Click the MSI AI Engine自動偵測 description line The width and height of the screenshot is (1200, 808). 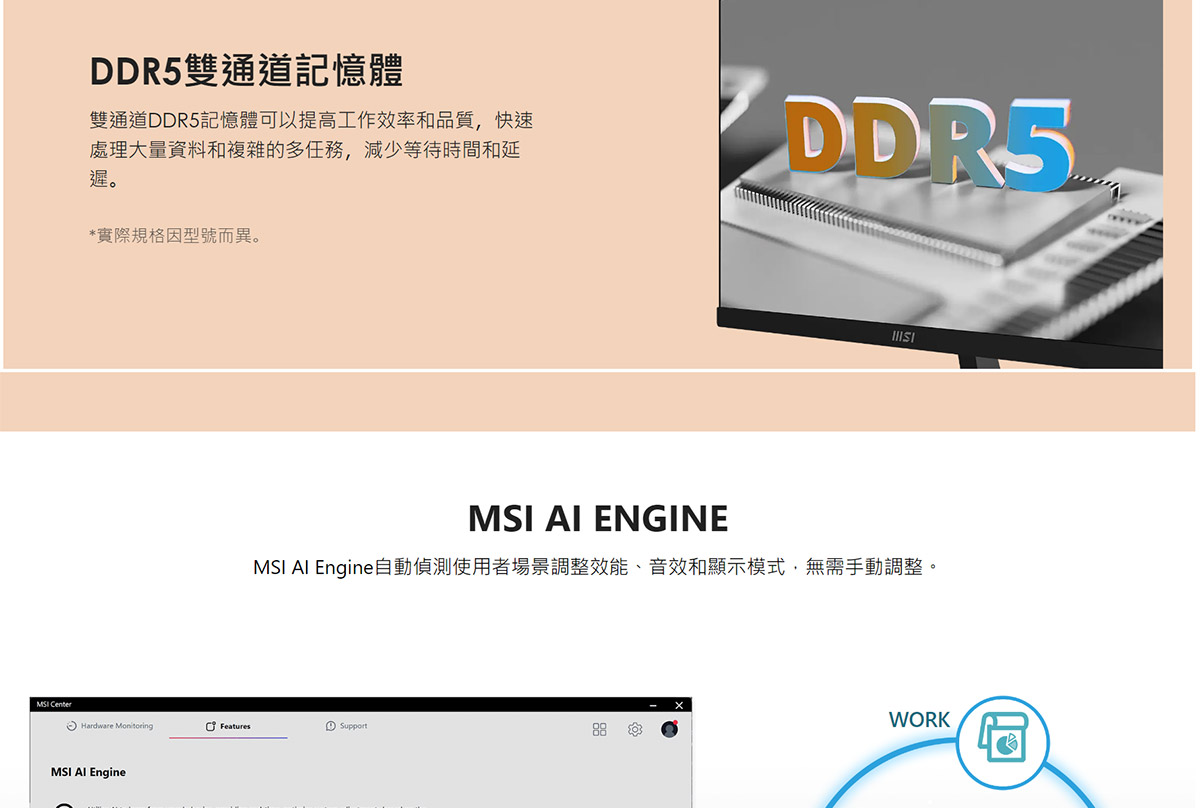coord(597,568)
